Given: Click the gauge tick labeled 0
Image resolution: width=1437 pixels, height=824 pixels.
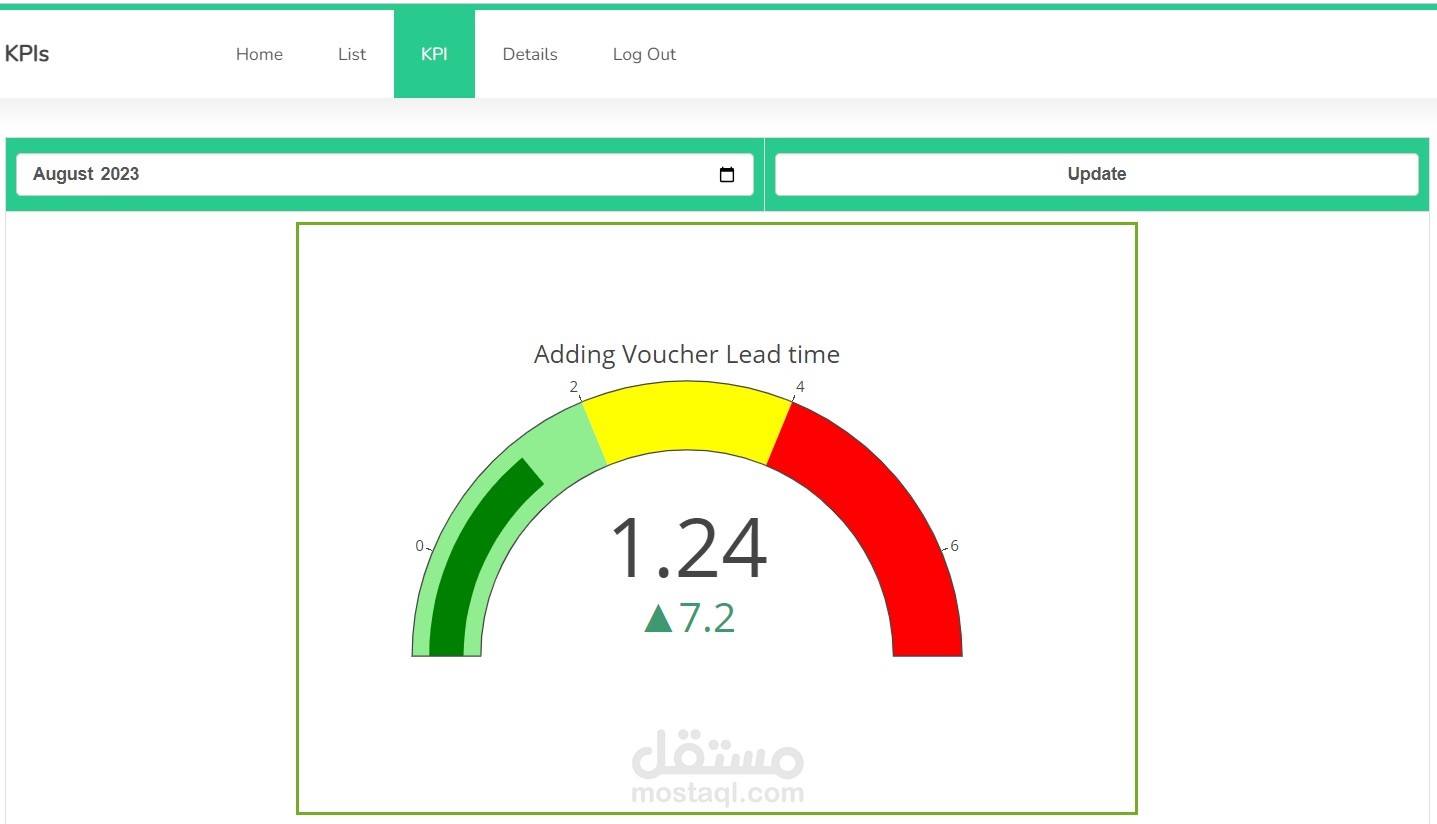Looking at the screenshot, I should coord(420,546).
